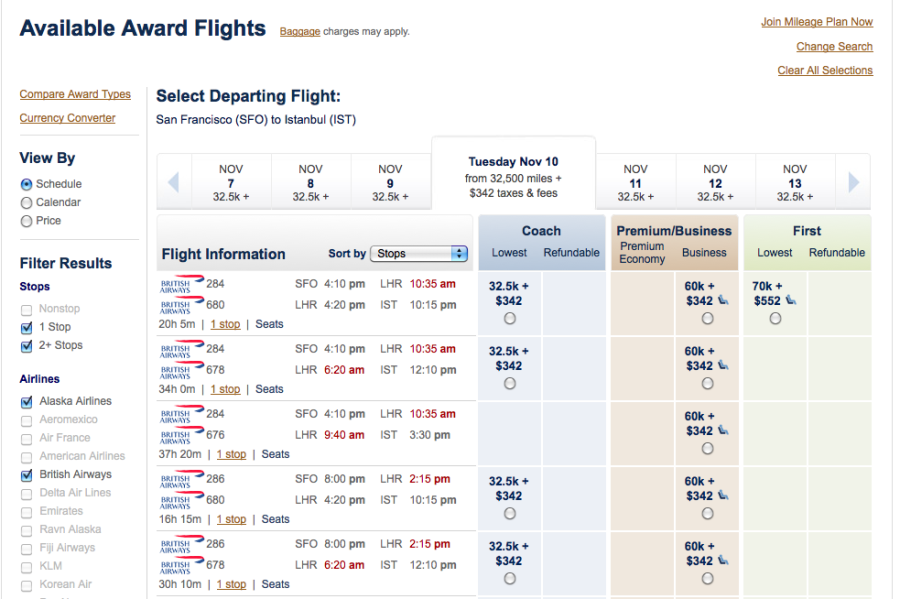900x599 pixels.
Task: Open the Change Search link
Action: pyautogui.click(x=834, y=47)
